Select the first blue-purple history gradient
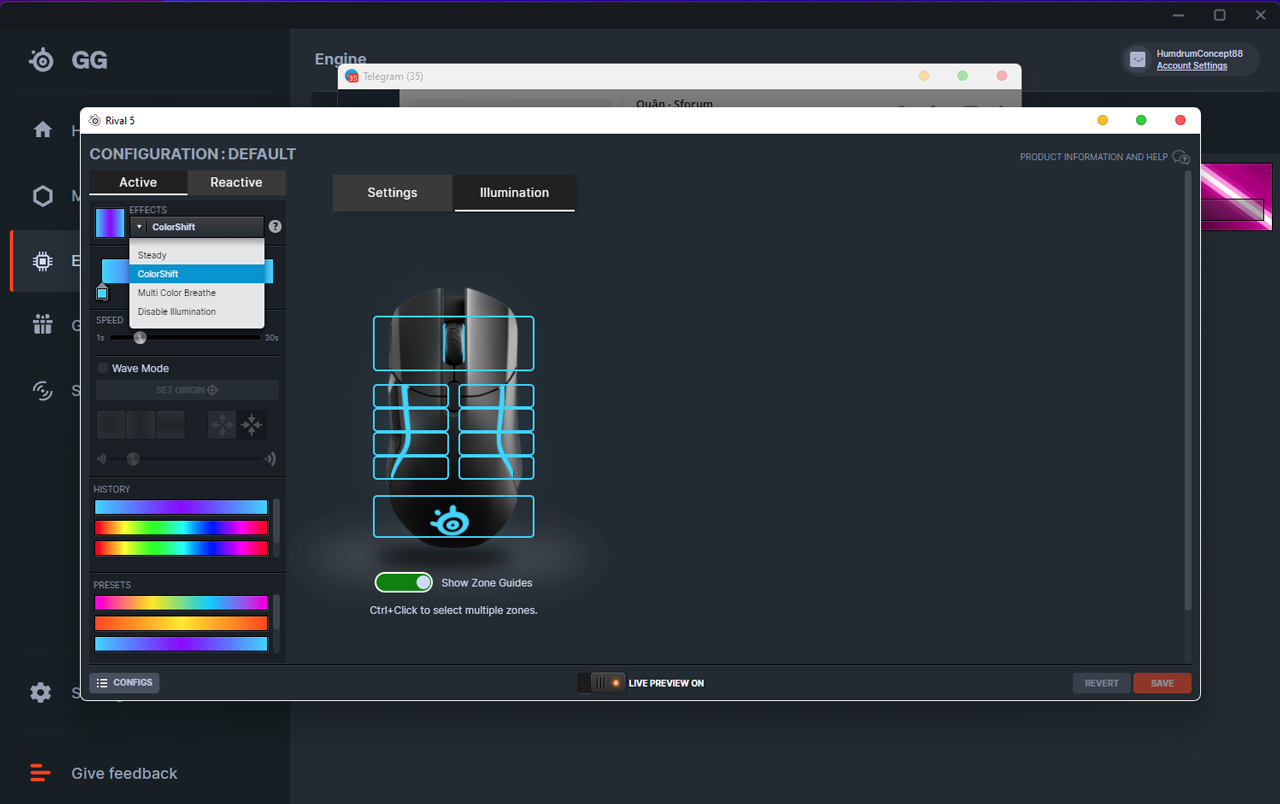Screen dimensions: 1280x804 click(x=181, y=507)
